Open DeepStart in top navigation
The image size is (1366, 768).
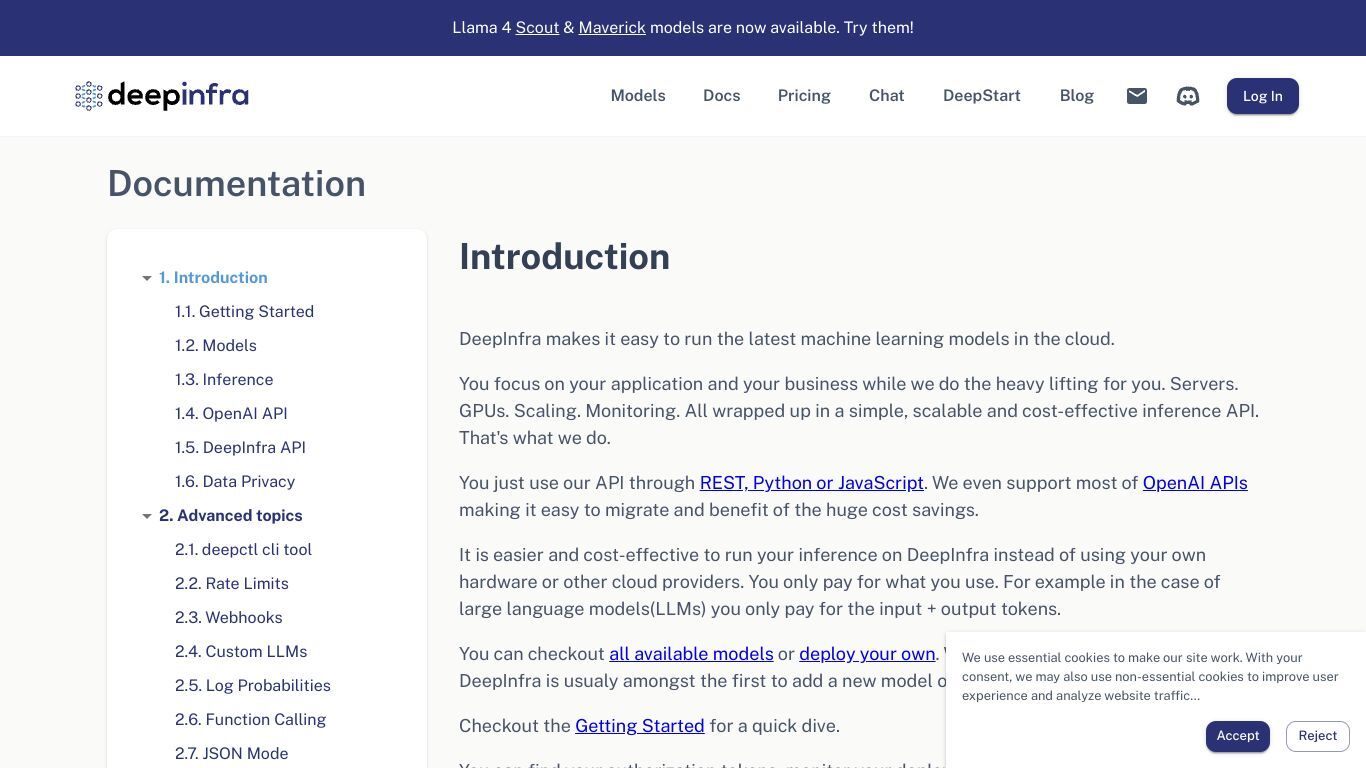982,96
